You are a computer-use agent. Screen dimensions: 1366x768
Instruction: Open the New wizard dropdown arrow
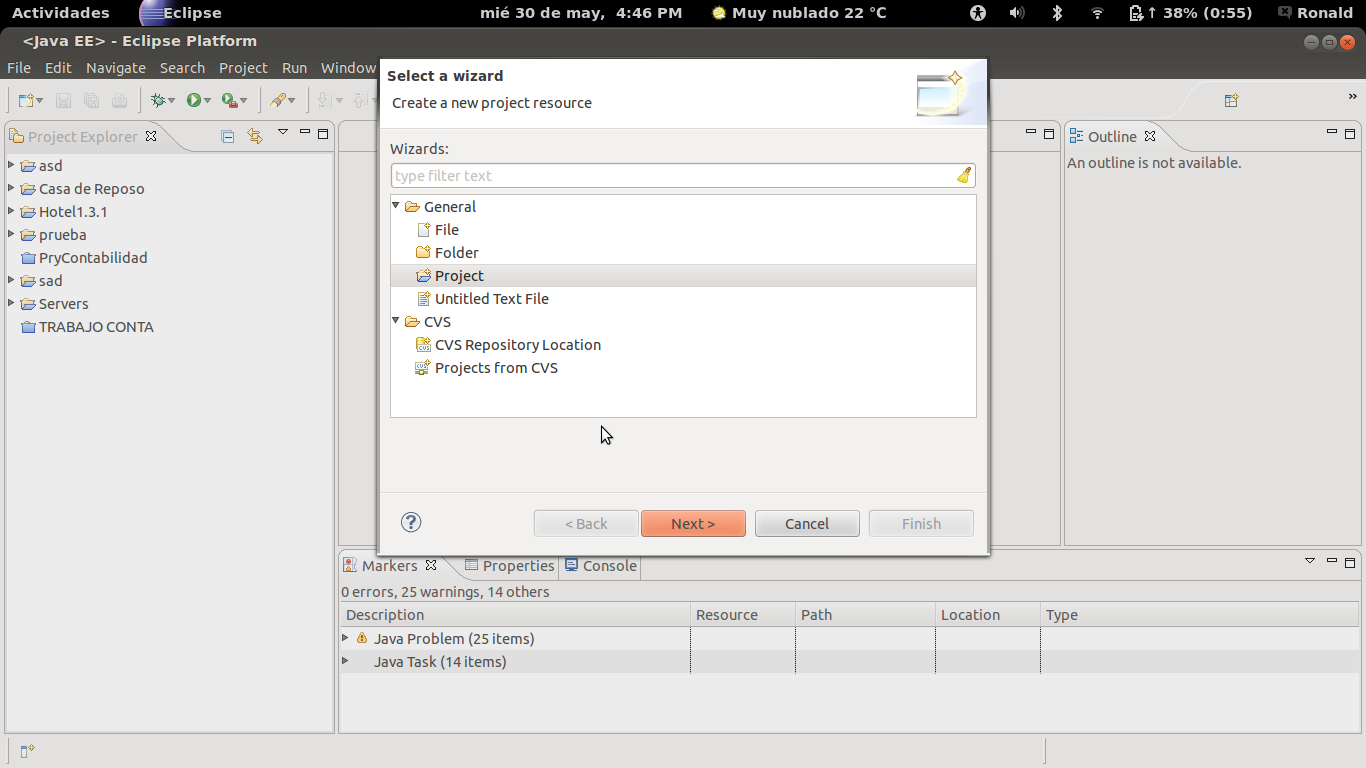point(40,101)
